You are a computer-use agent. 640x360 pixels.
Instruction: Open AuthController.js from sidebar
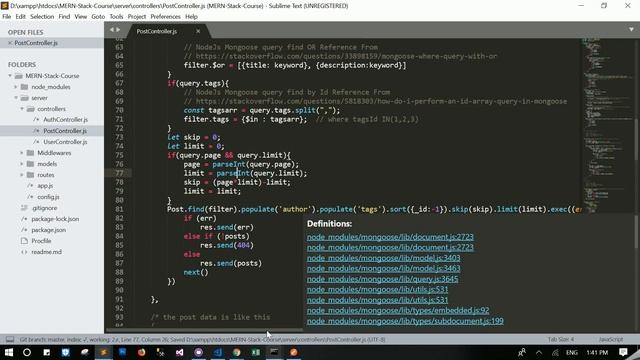tap(65, 120)
